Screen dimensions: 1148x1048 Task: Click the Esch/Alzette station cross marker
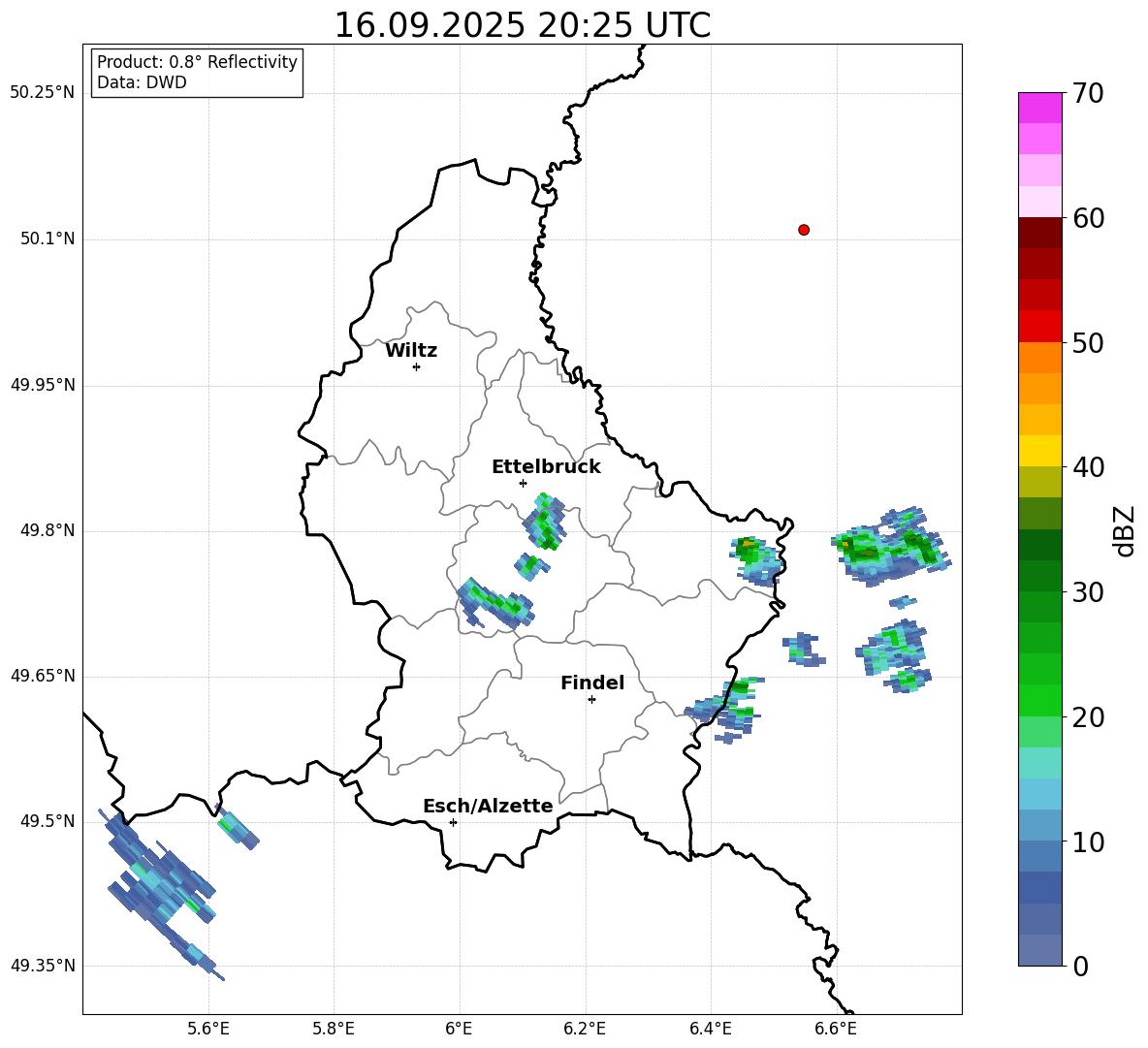(x=453, y=822)
